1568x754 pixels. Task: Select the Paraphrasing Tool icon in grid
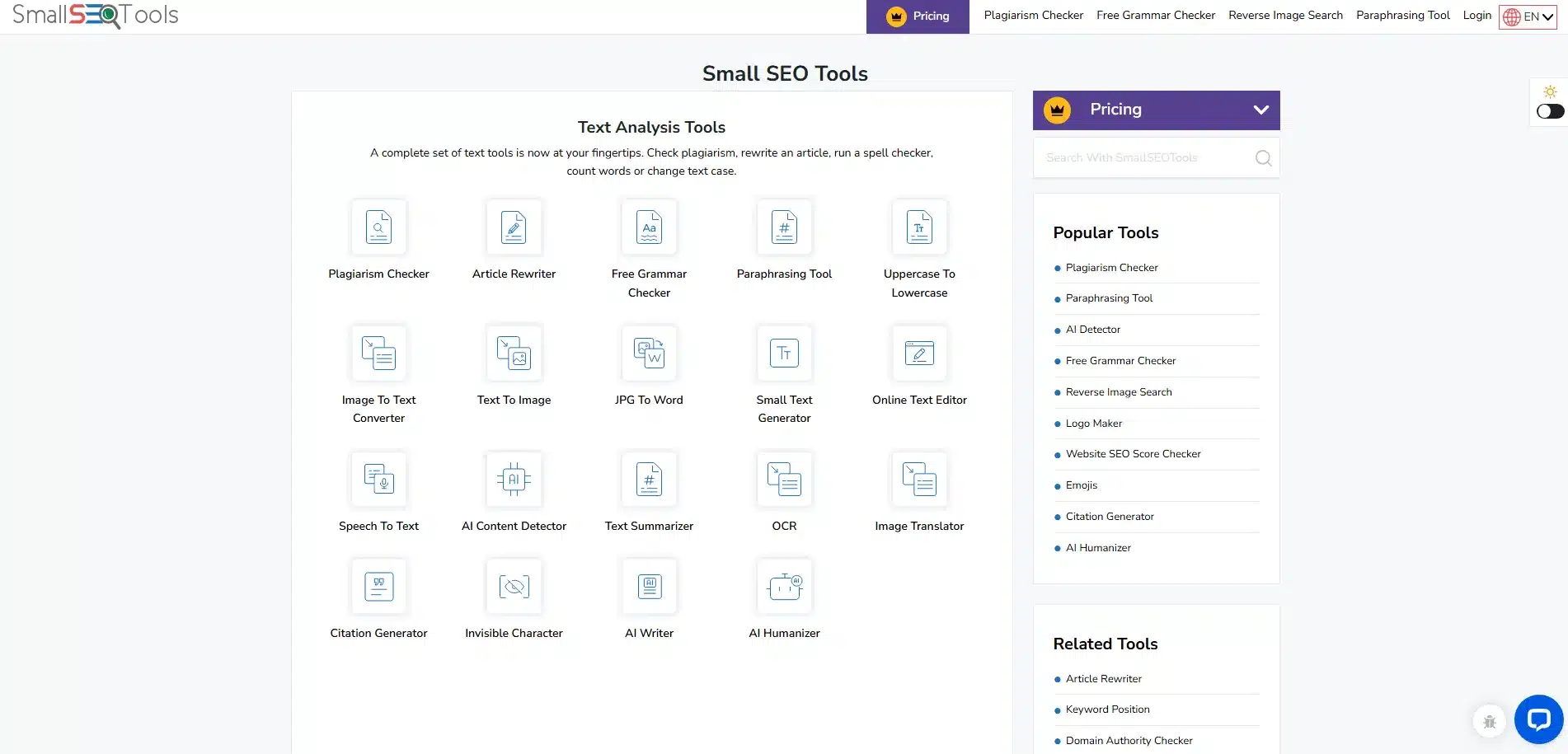(x=784, y=227)
